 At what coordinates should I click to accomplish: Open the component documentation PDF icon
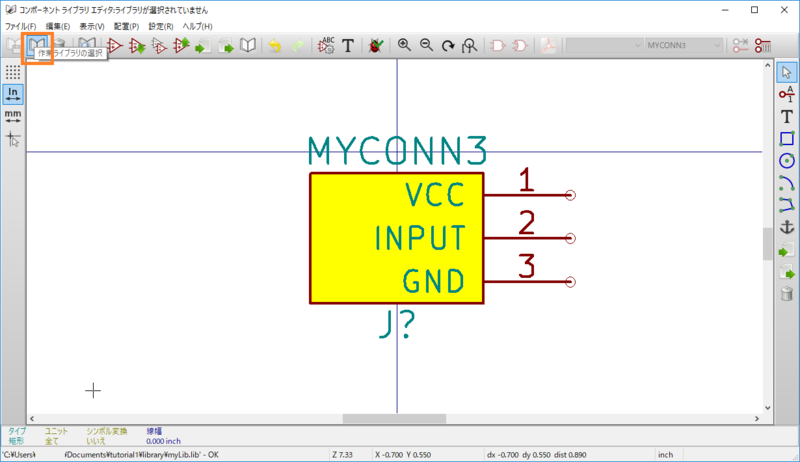[x=548, y=45]
